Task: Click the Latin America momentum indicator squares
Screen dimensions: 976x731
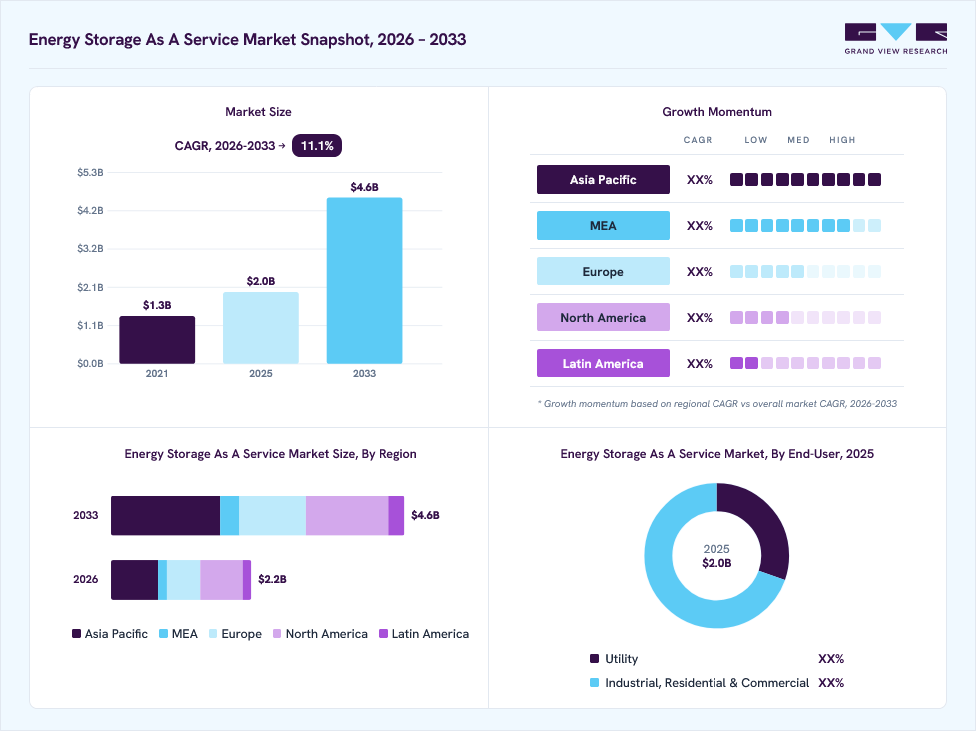Action: pyautogui.click(x=805, y=363)
